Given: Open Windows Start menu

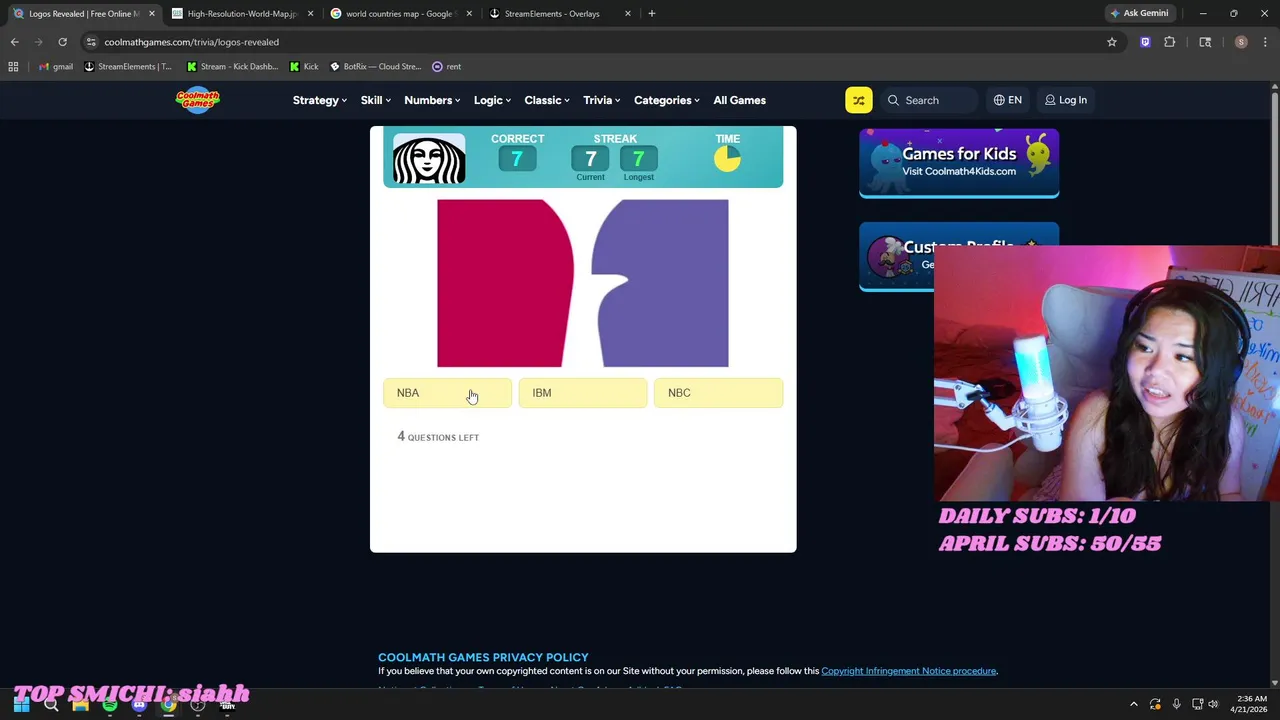Looking at the screenshot, I should pos(21,705).
